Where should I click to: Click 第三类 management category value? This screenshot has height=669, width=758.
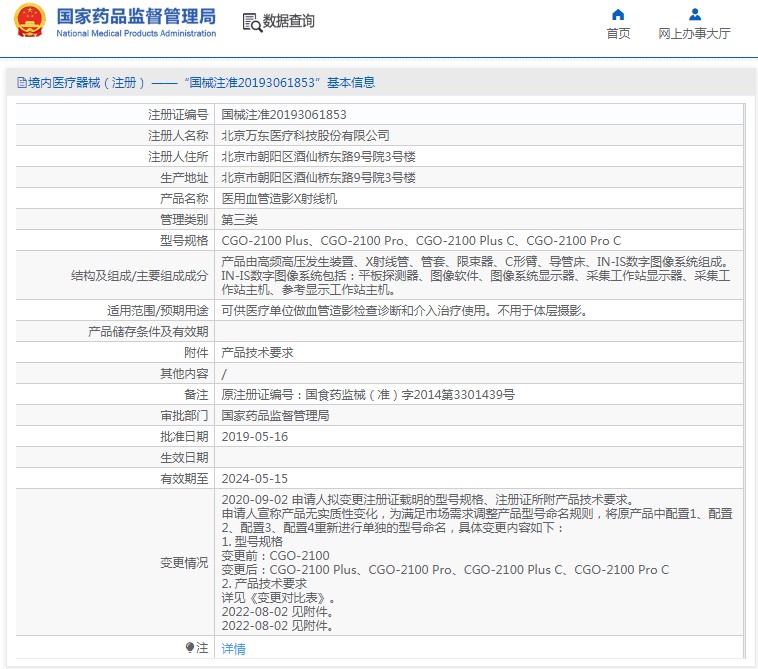tap(239, 219)
